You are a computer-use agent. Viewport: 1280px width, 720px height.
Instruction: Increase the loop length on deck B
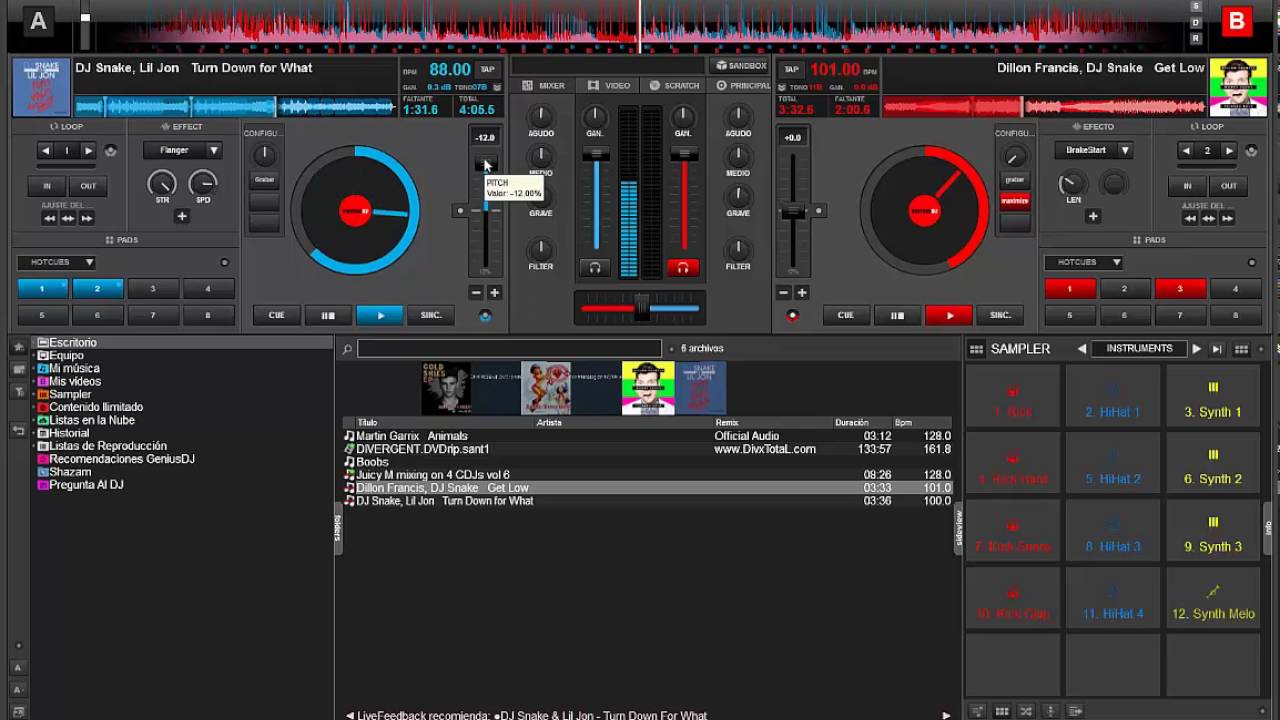point(1229,151)
